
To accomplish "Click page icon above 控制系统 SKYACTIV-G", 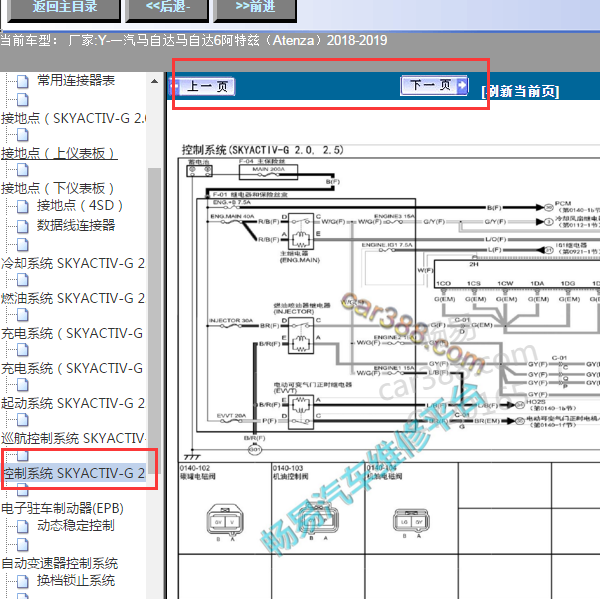I will [x=23, y=455].
